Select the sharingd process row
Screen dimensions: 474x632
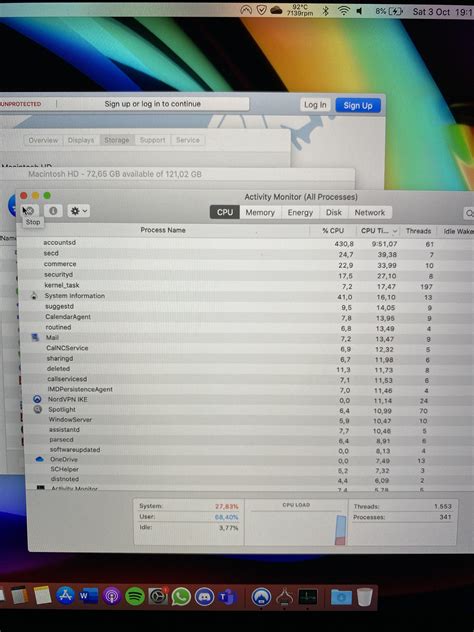click(246, 359)
